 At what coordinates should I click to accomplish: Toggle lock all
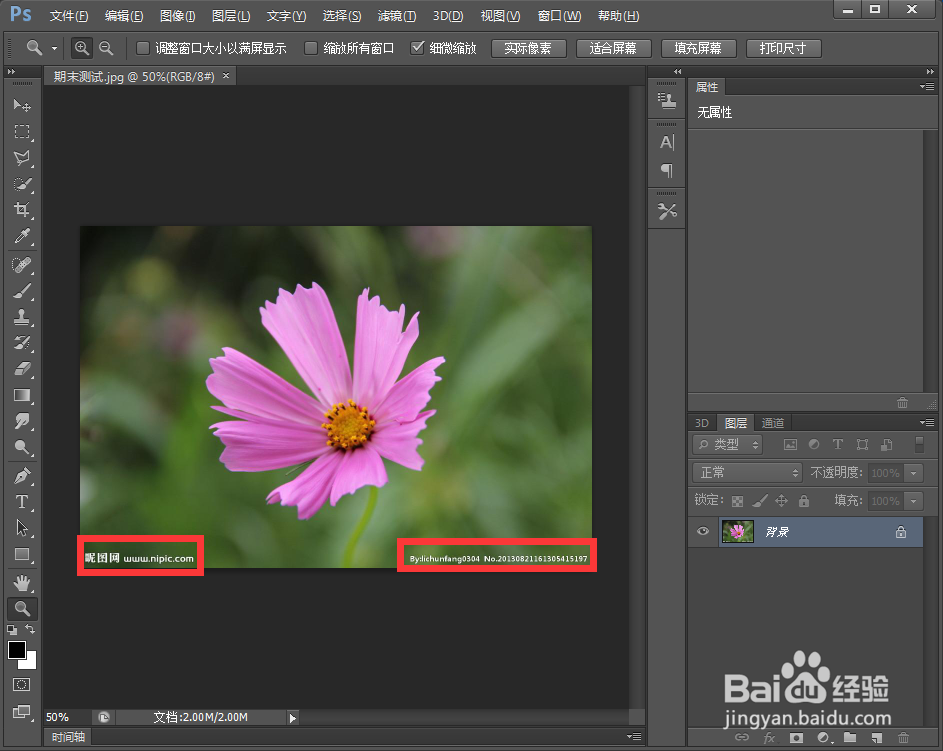[x=803, y=500]
